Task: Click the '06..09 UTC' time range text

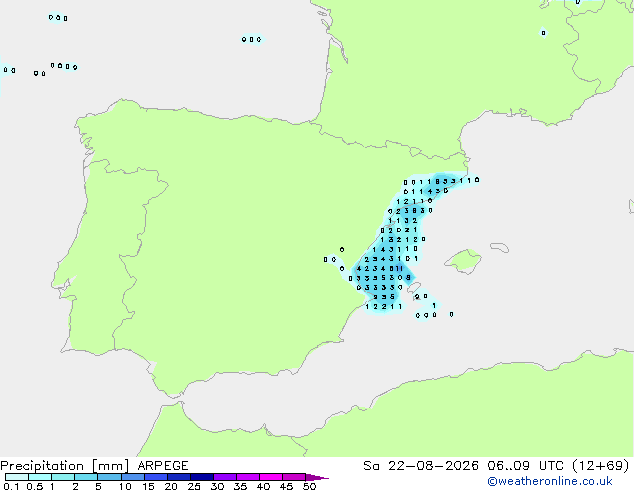Action: (525, 466)
